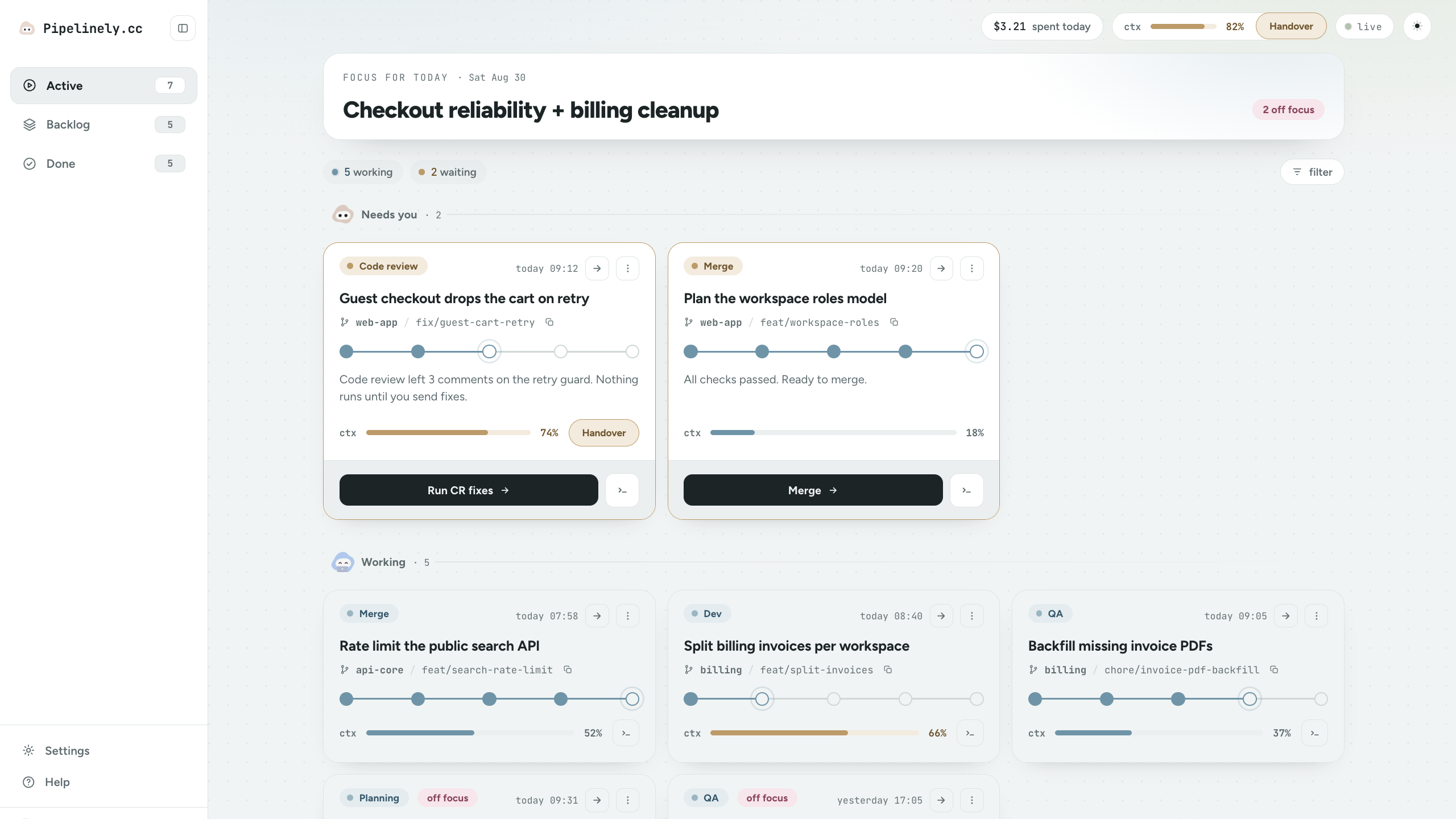This screenshot has width=1456, height=819.
Task: Open the Backfill invoice PDFs arrow icon
Action: [x=1285, y=616]
